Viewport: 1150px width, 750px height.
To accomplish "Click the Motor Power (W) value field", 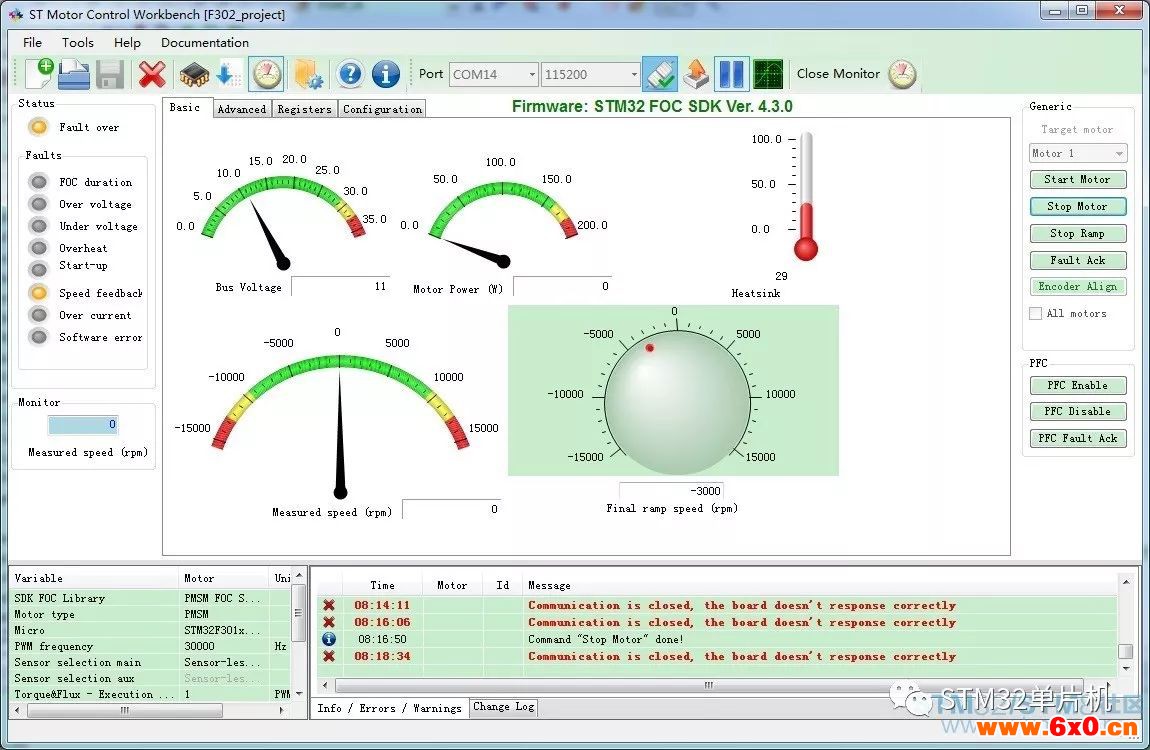I will tap(563, 286).
